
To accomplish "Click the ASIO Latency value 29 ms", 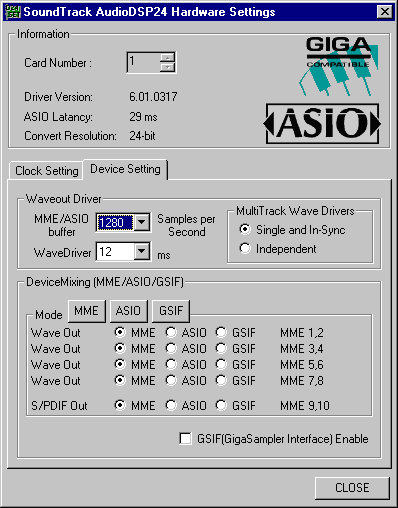I will 143,117.
